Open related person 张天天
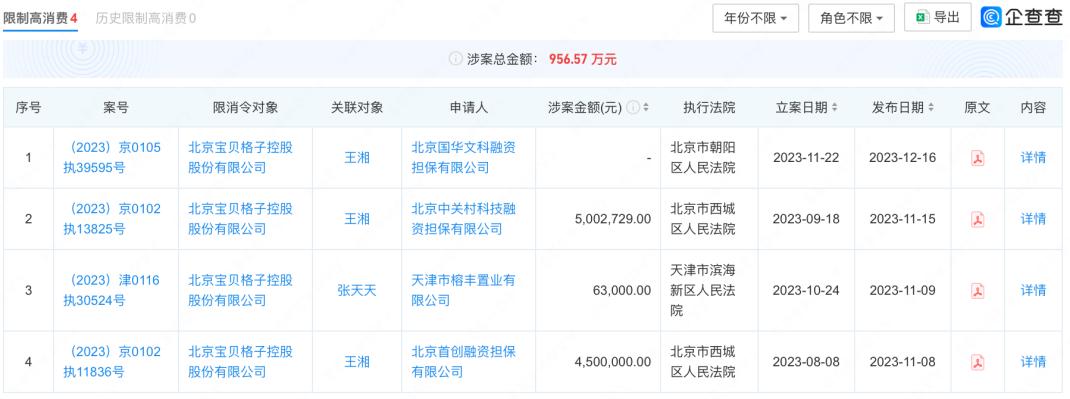1070x399 pixels. (357, 291)
